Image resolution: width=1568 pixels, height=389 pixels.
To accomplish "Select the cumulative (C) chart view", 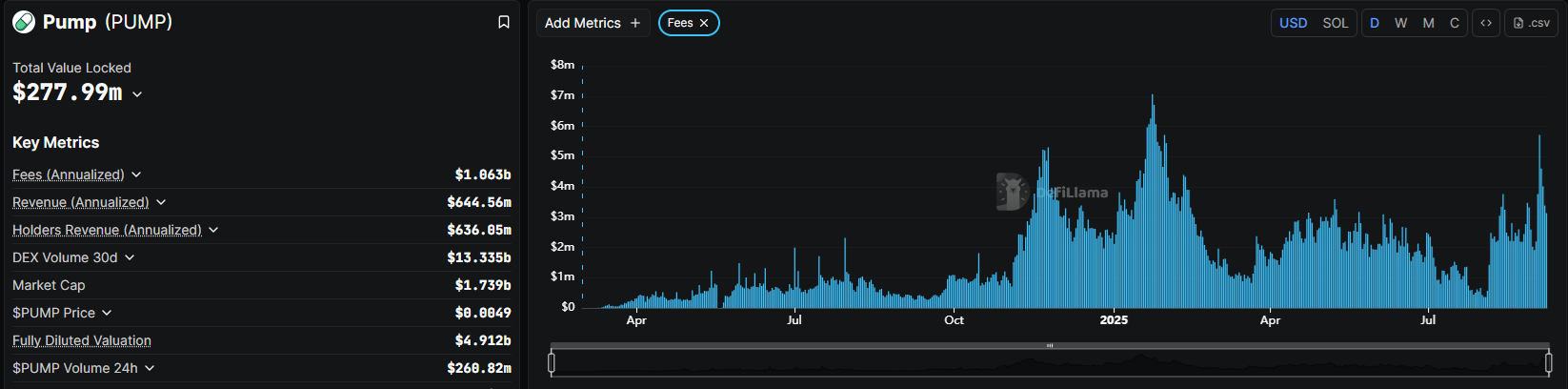I will (x=1454, y=23).
